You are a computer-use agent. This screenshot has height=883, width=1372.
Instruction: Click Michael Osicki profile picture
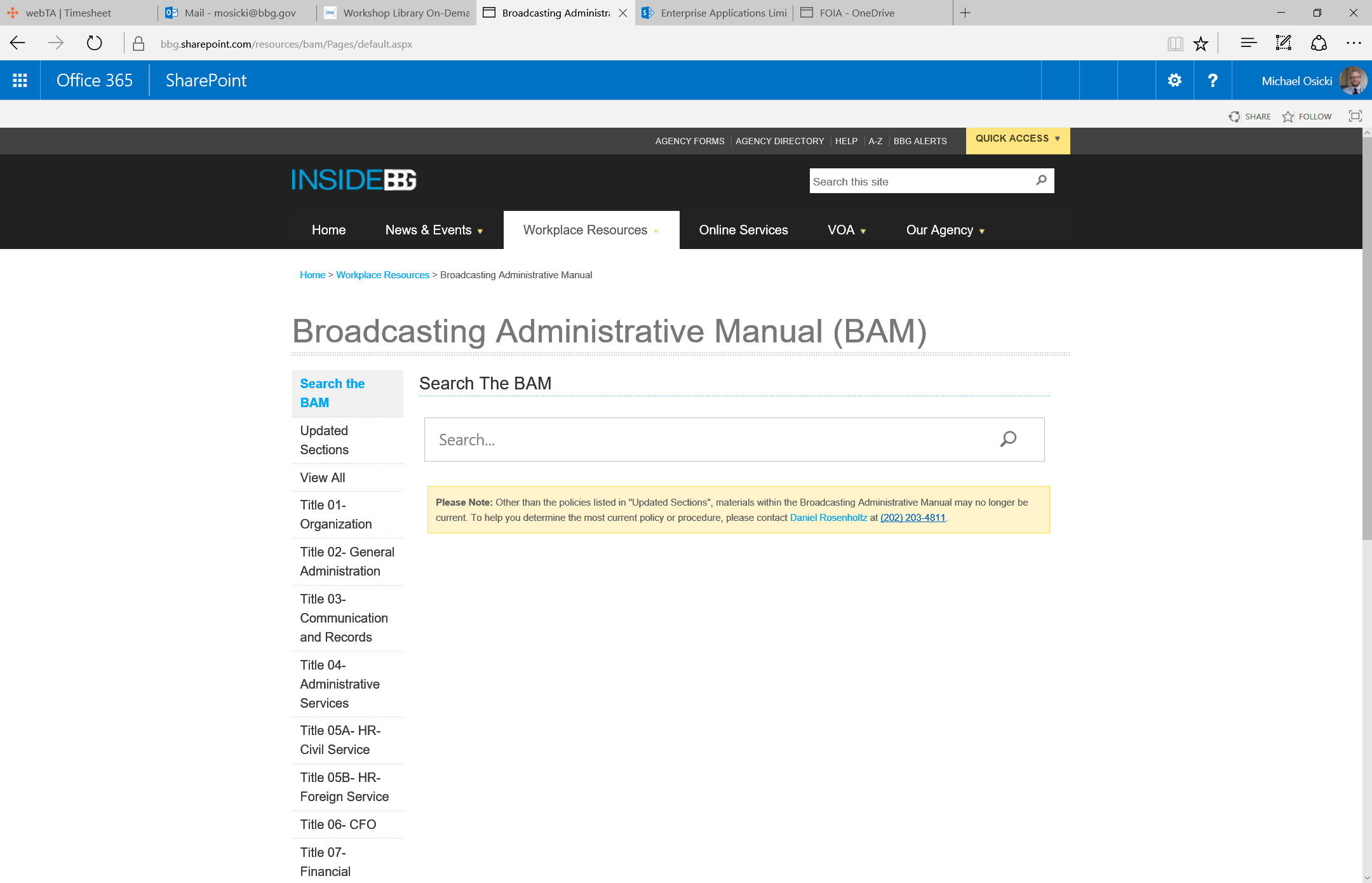[x=1353, y=81]
